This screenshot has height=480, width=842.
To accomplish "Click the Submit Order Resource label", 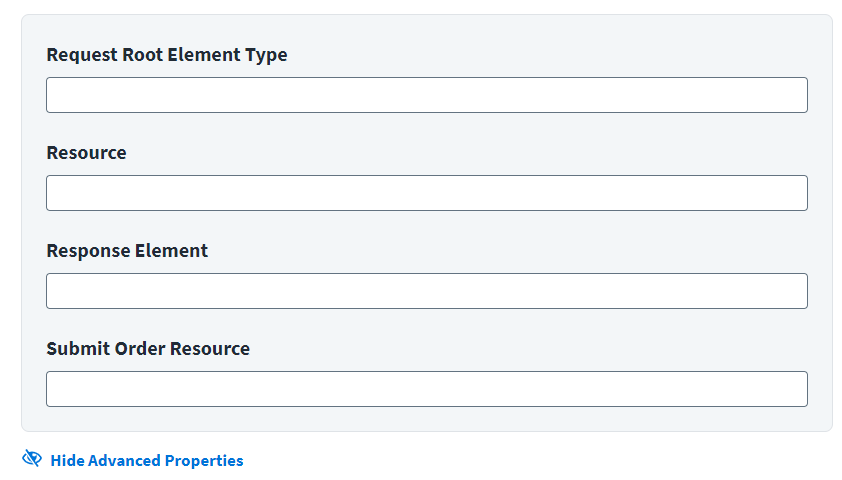I will 148,348.
